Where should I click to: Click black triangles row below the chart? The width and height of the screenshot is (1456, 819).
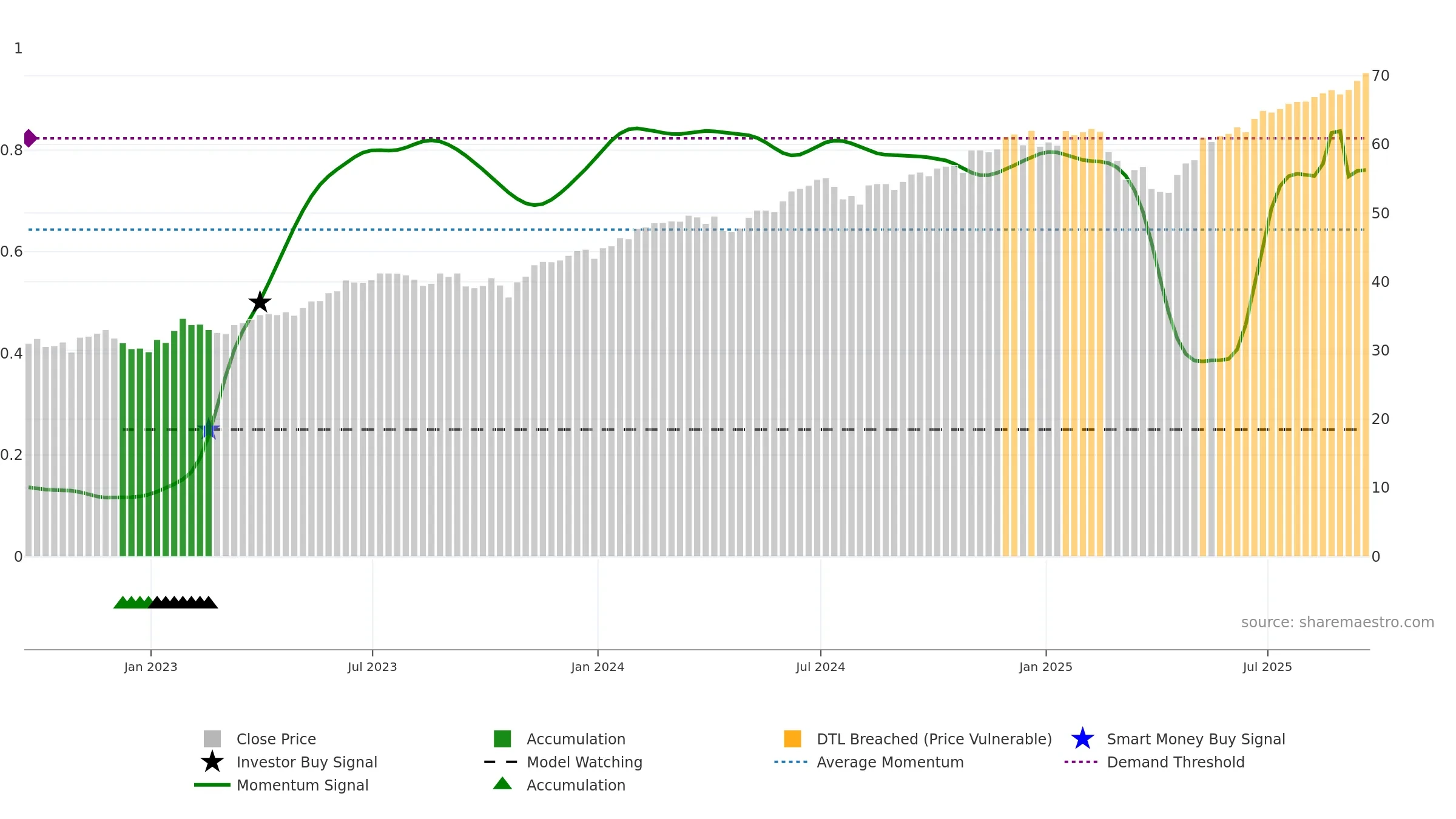(183, 602)
